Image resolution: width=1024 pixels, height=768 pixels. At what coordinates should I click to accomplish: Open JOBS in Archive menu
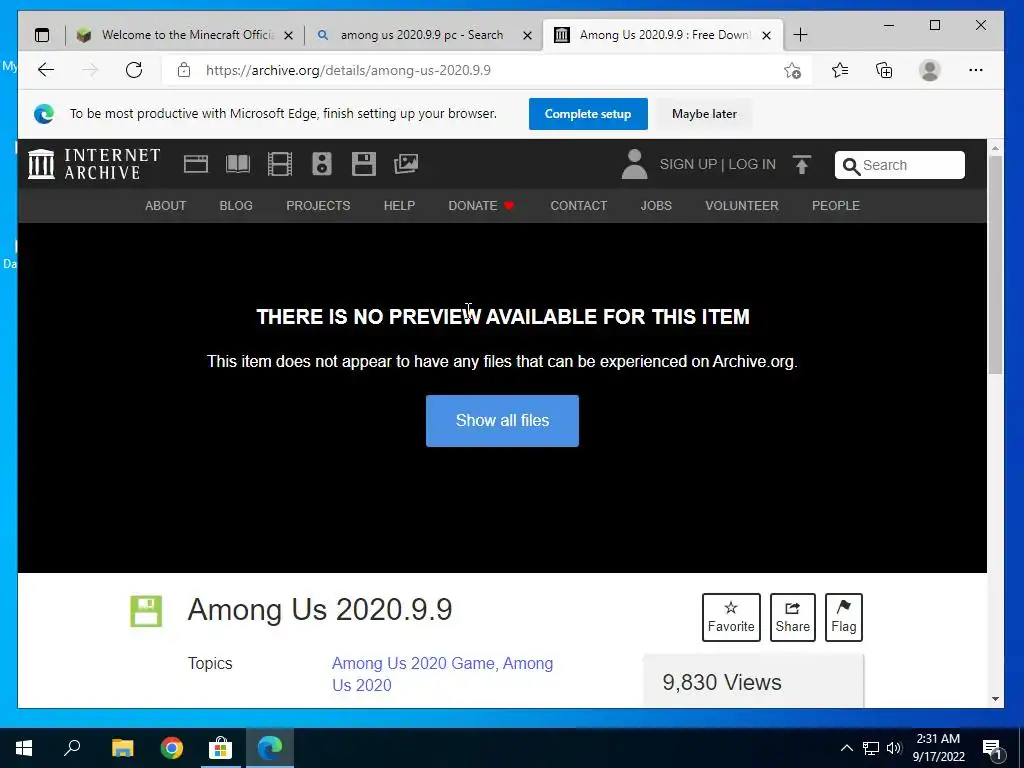(656, 206)
